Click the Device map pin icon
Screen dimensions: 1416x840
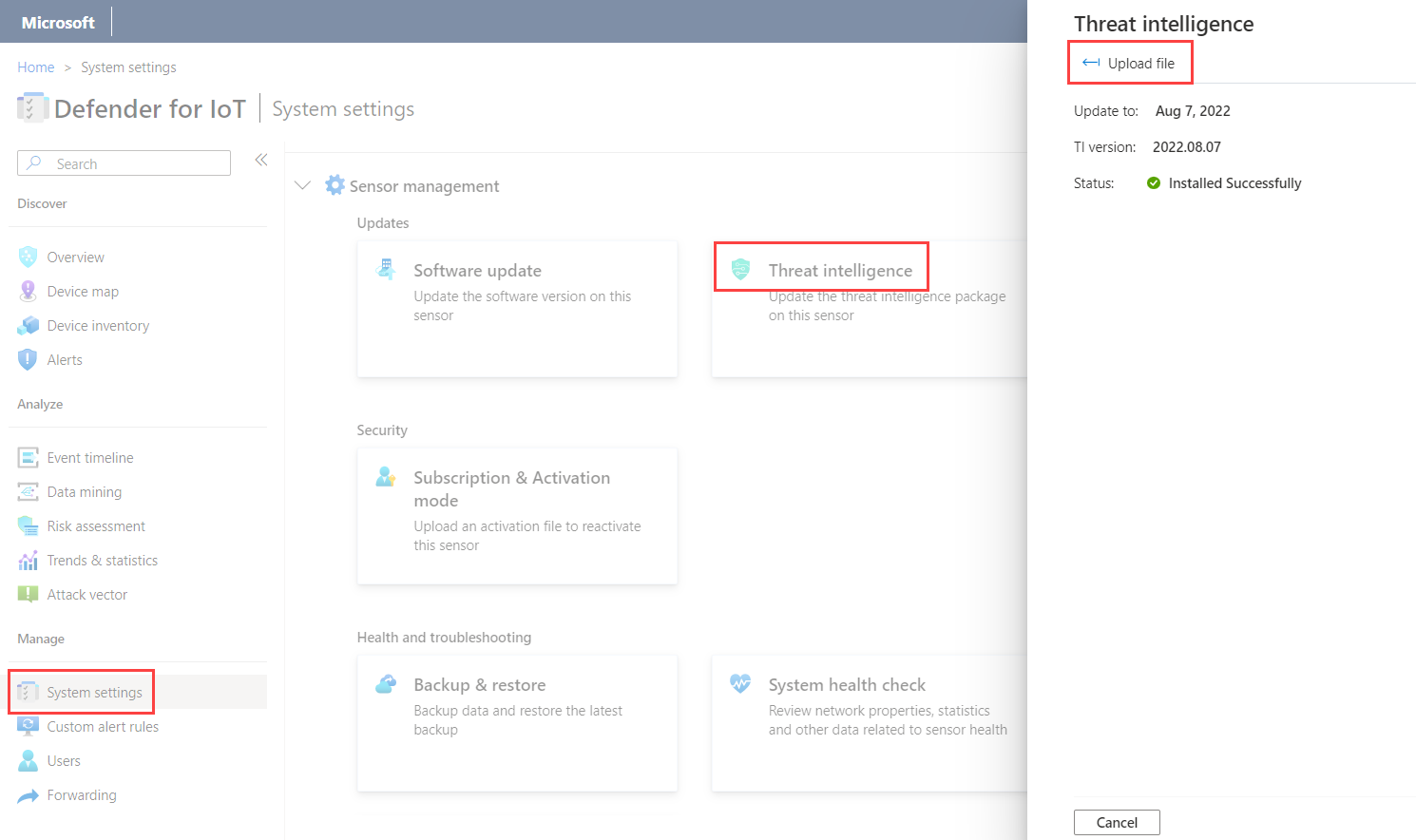28,291
